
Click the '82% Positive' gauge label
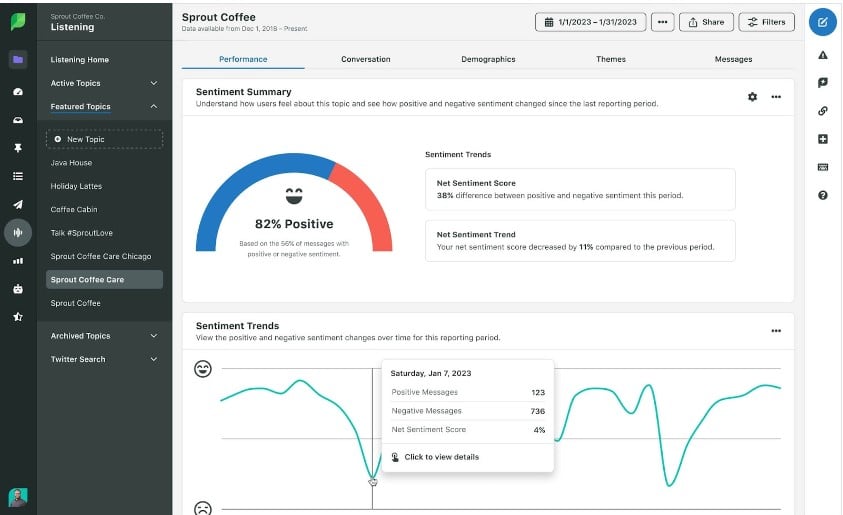tap(294, 224)
